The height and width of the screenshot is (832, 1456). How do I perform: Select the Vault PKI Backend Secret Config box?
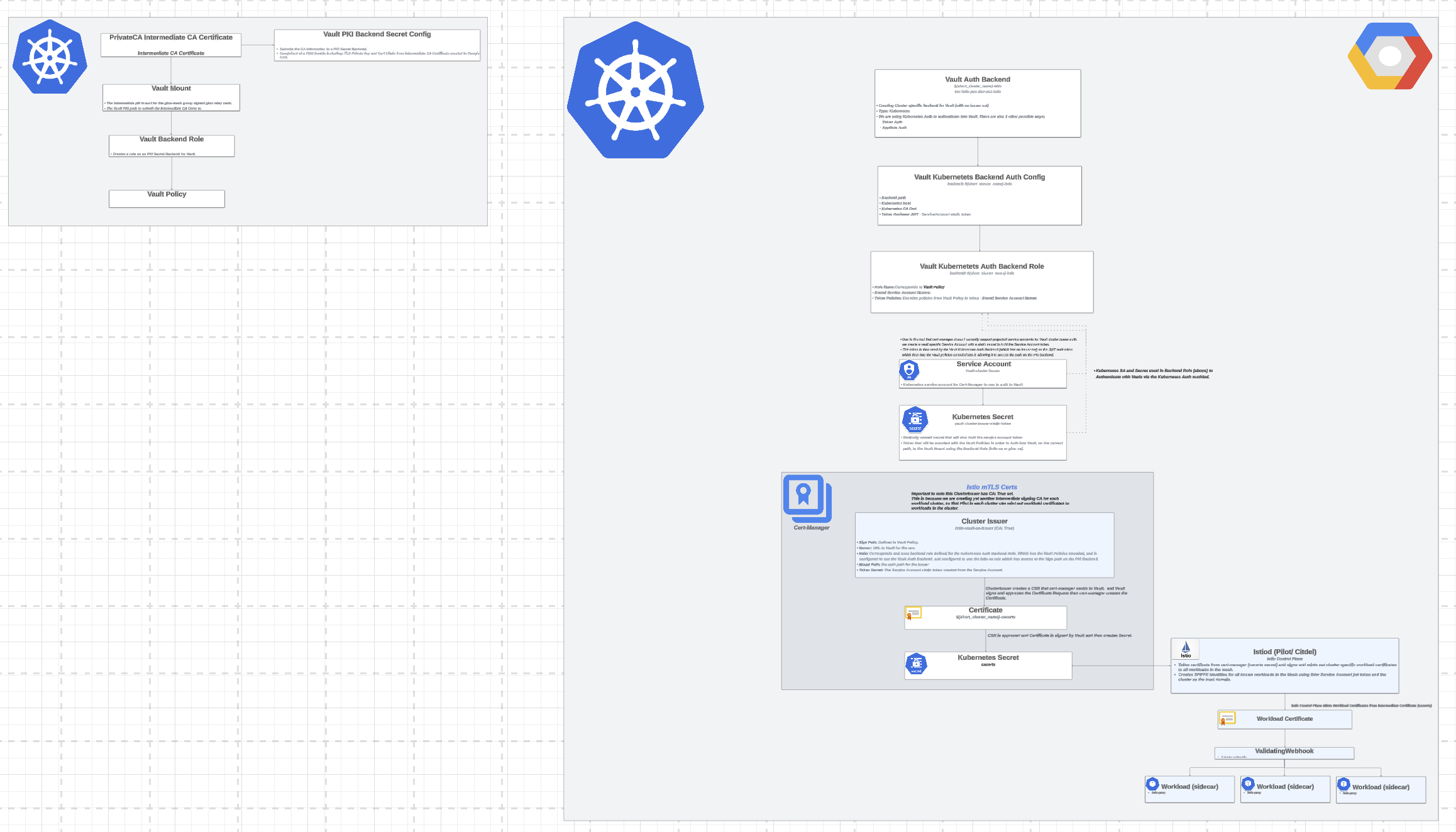pos(377,45)
